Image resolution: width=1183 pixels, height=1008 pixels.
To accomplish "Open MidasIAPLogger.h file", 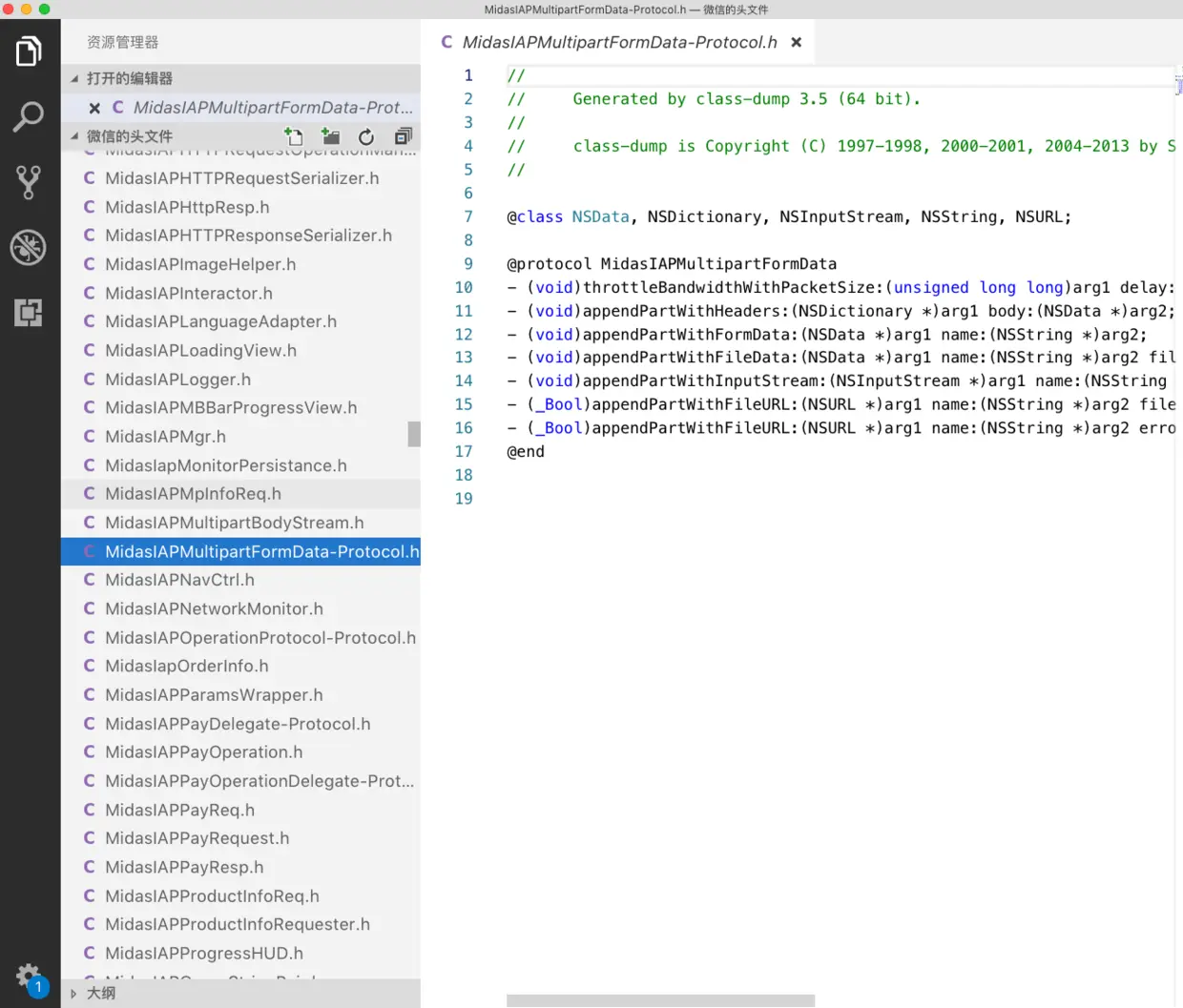I will 240,380.
